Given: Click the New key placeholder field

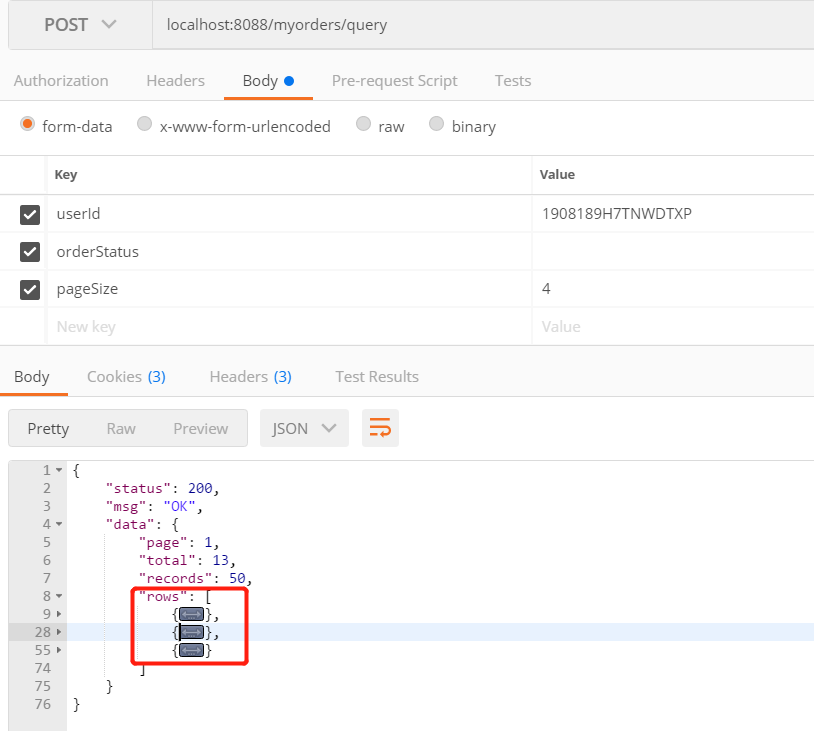Looking at the screenshot, I should click(x=290, y=327).
